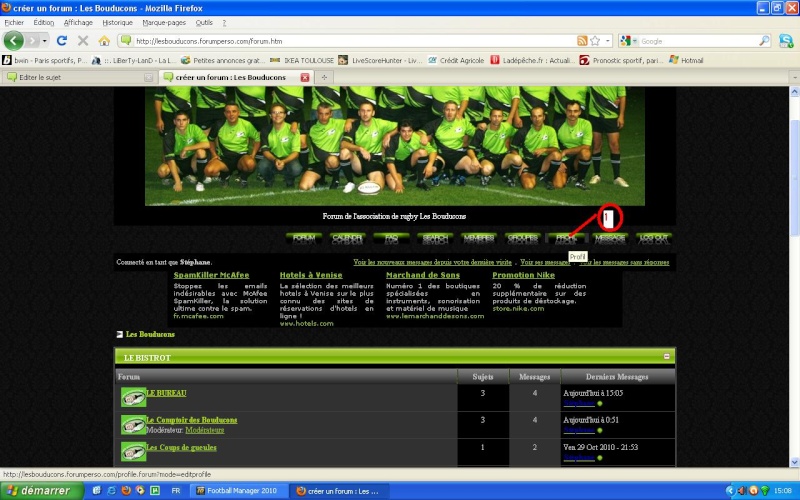The height and width of the screenshot is (500, 800).
Task: Click the LE BUREAU forum rugby icon
Action: click(133, 397)
